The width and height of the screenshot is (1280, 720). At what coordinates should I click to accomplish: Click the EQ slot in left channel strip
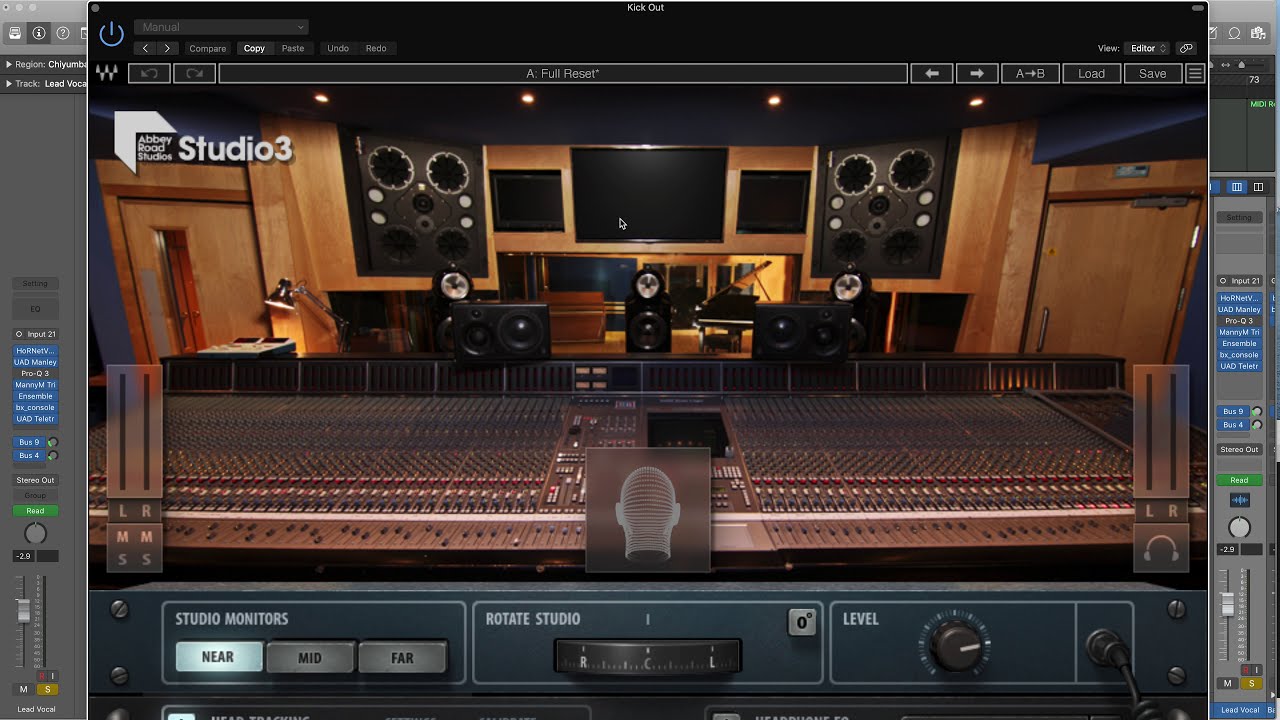35,309
